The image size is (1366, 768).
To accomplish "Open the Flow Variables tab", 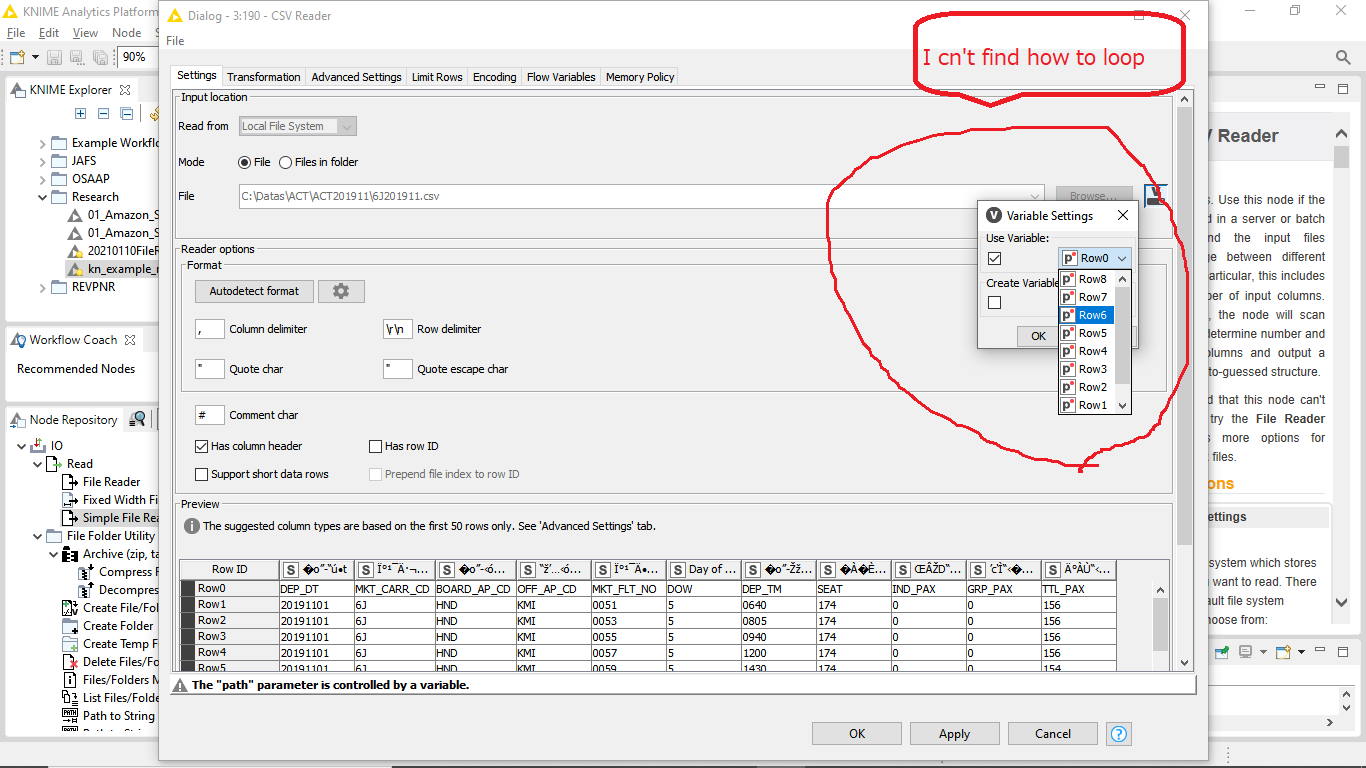I will coord(561,77).
